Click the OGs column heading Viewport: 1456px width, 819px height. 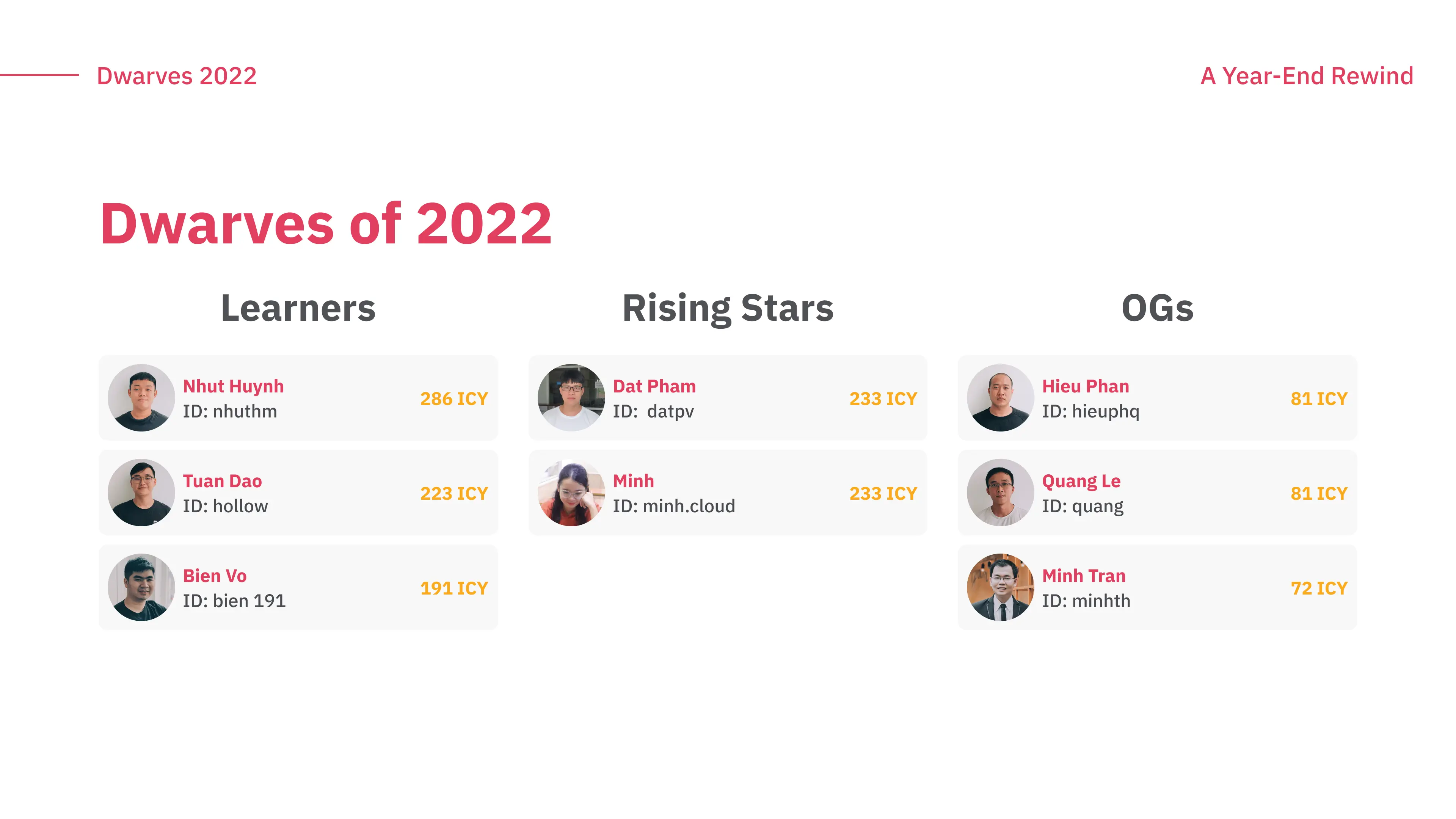click(1158, 309)
